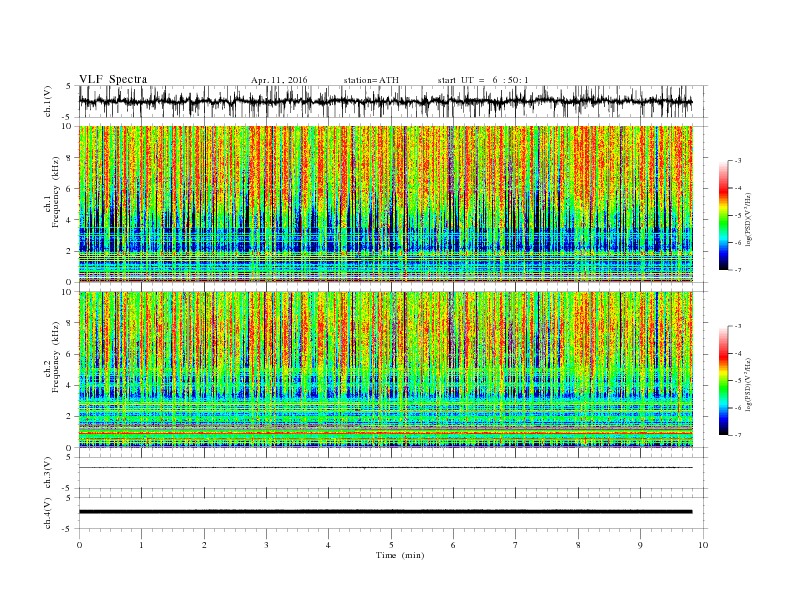Click the time axis tick label "7"

coord(516,545)
